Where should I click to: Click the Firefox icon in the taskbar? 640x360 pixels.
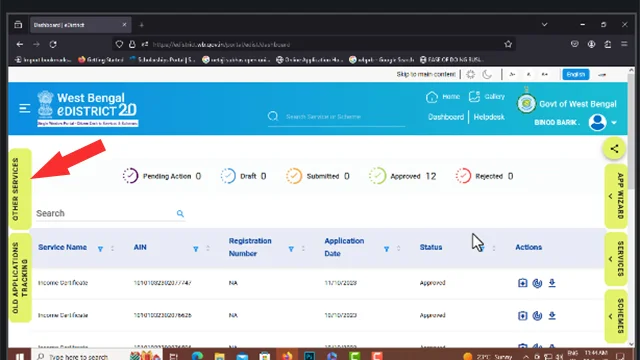click(x=287, y=356)
